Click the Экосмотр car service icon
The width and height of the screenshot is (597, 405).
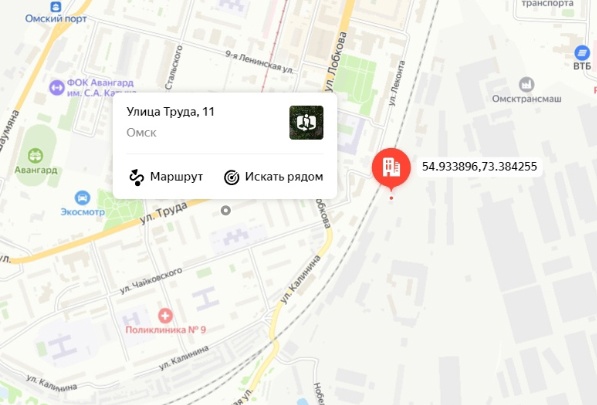[x=82, y=198]
